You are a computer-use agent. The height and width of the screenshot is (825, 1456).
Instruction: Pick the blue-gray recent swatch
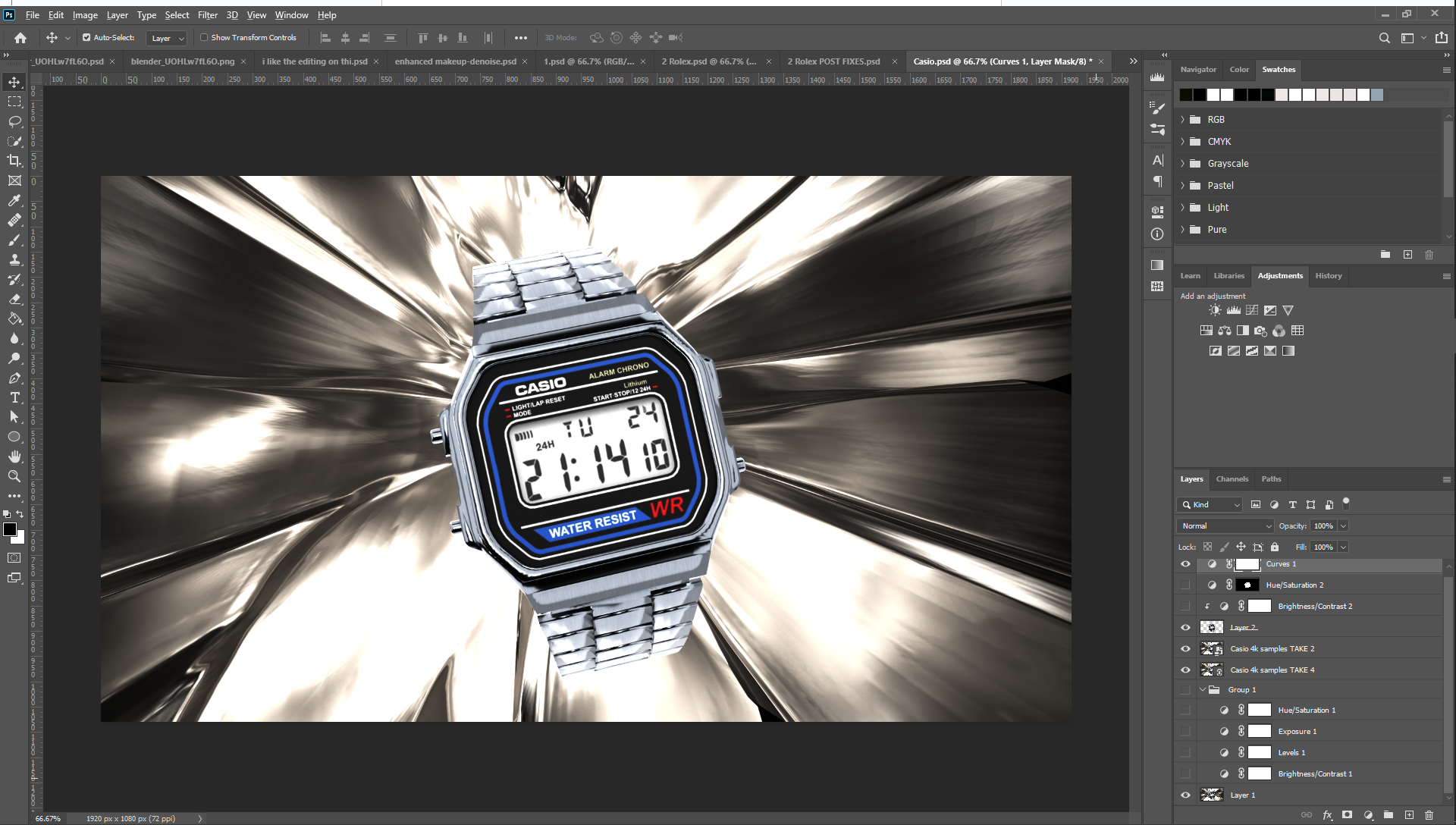(1377, 95)
